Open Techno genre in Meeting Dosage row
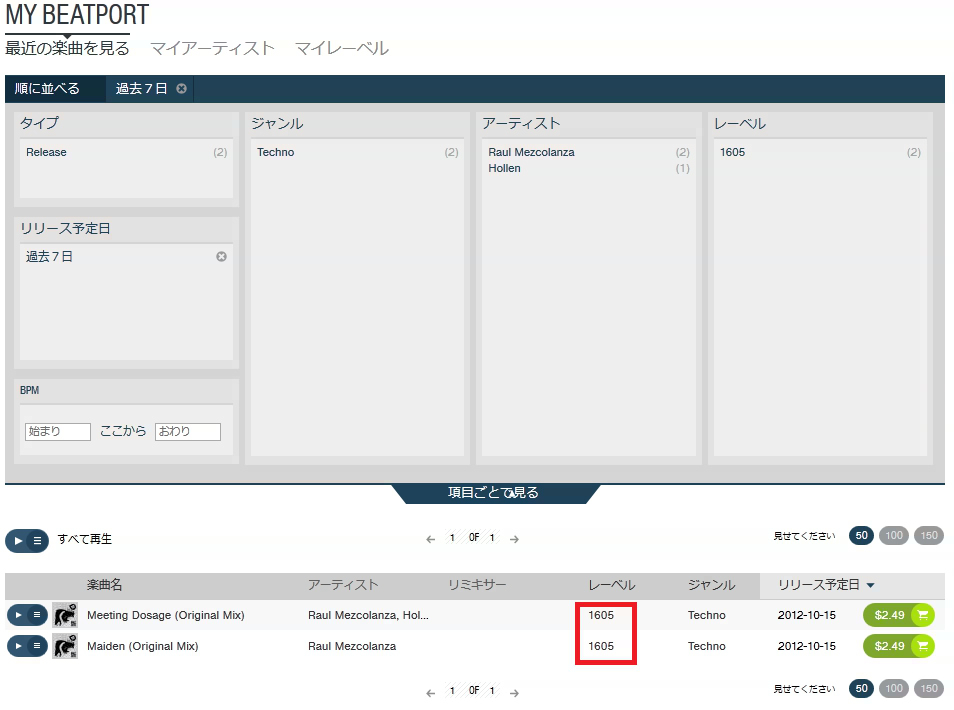The height and width of the screenshot is (710, 954). (x=706, y=615)
